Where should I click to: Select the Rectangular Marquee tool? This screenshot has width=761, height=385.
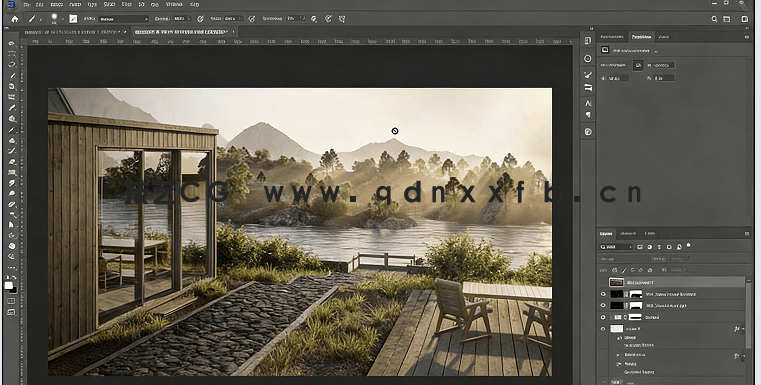pos(12,54)
